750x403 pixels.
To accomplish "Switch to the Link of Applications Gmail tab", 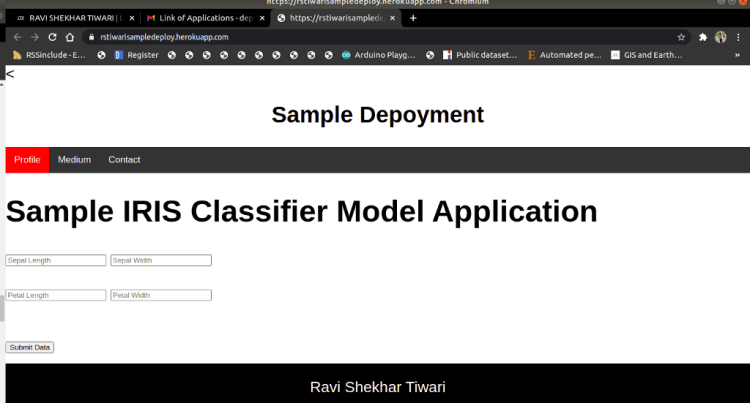I will click(x=204, y=18).
